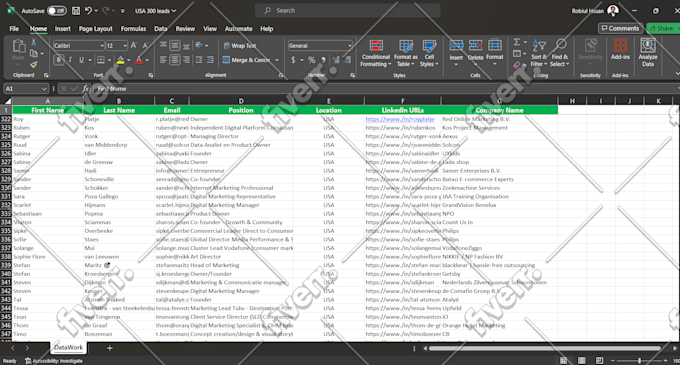680x365 pixels.
Task: Select the DataWork sheet tab
Action: pyautogui.click(x=69, y=348)
